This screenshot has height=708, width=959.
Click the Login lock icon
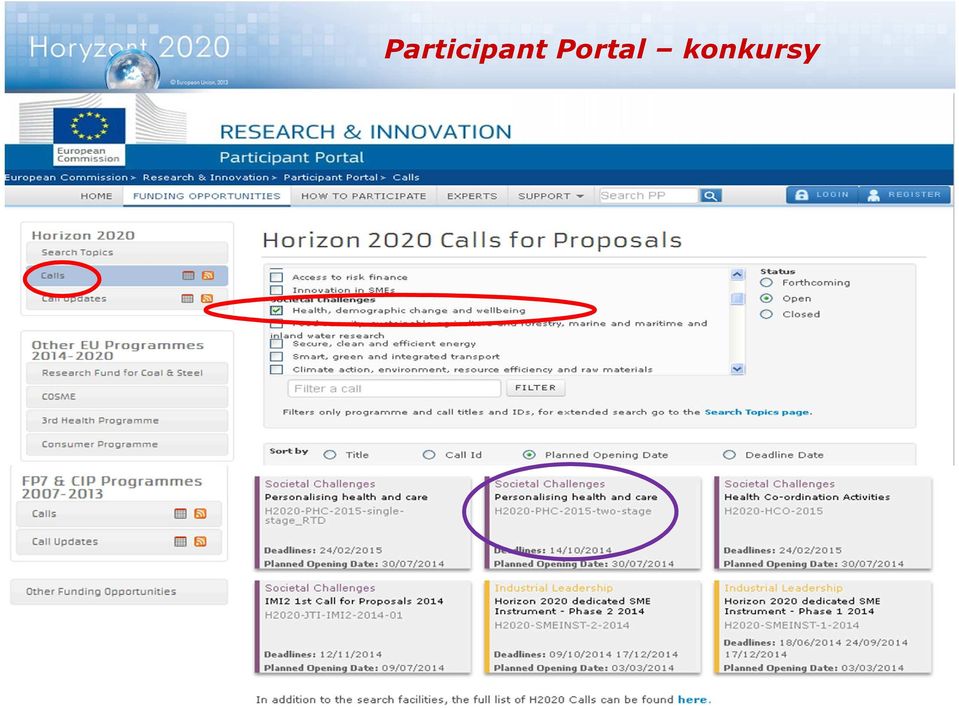tap(801, 195)
